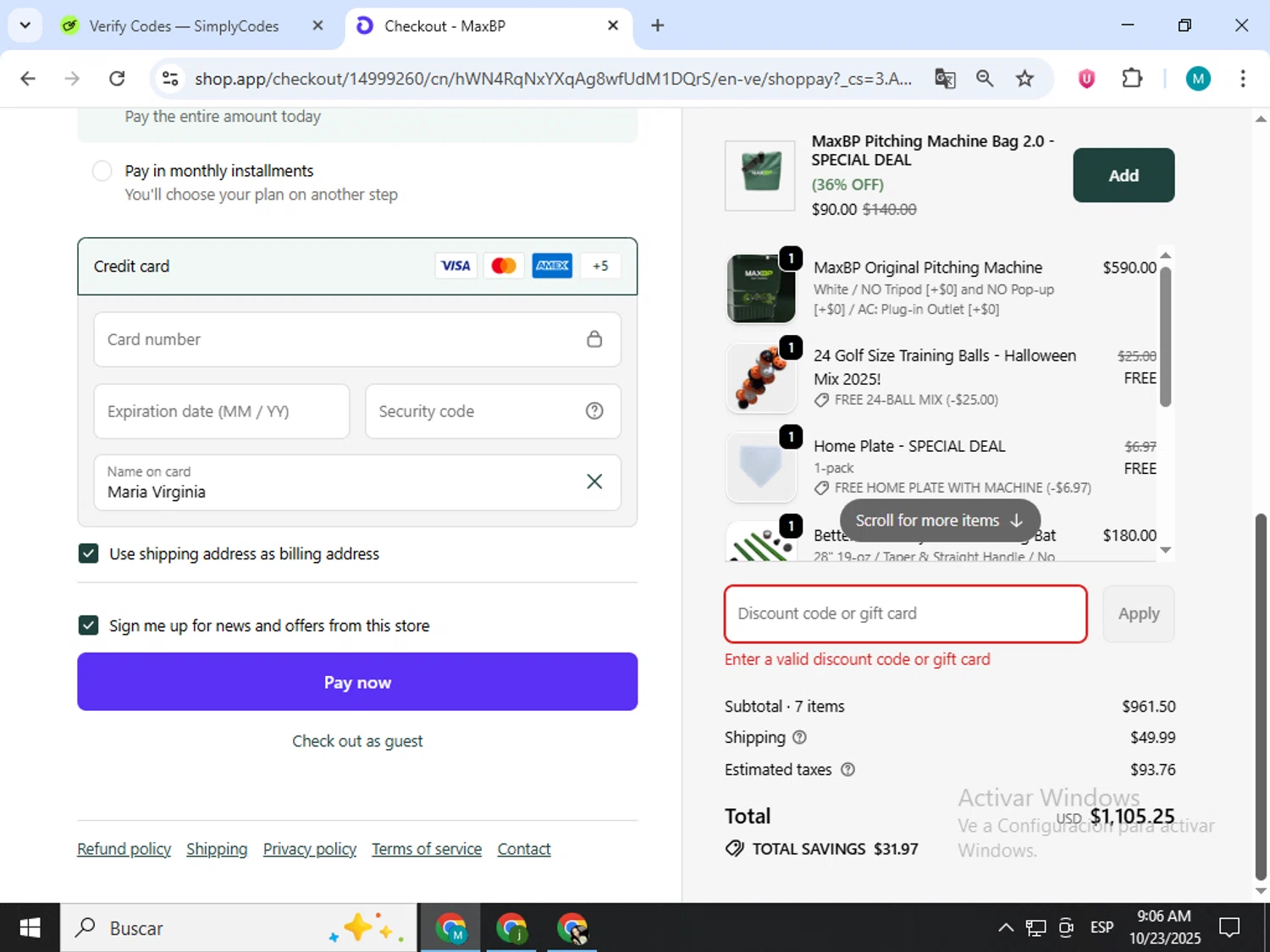Open the zoom magnifier icon

point(985,79)
